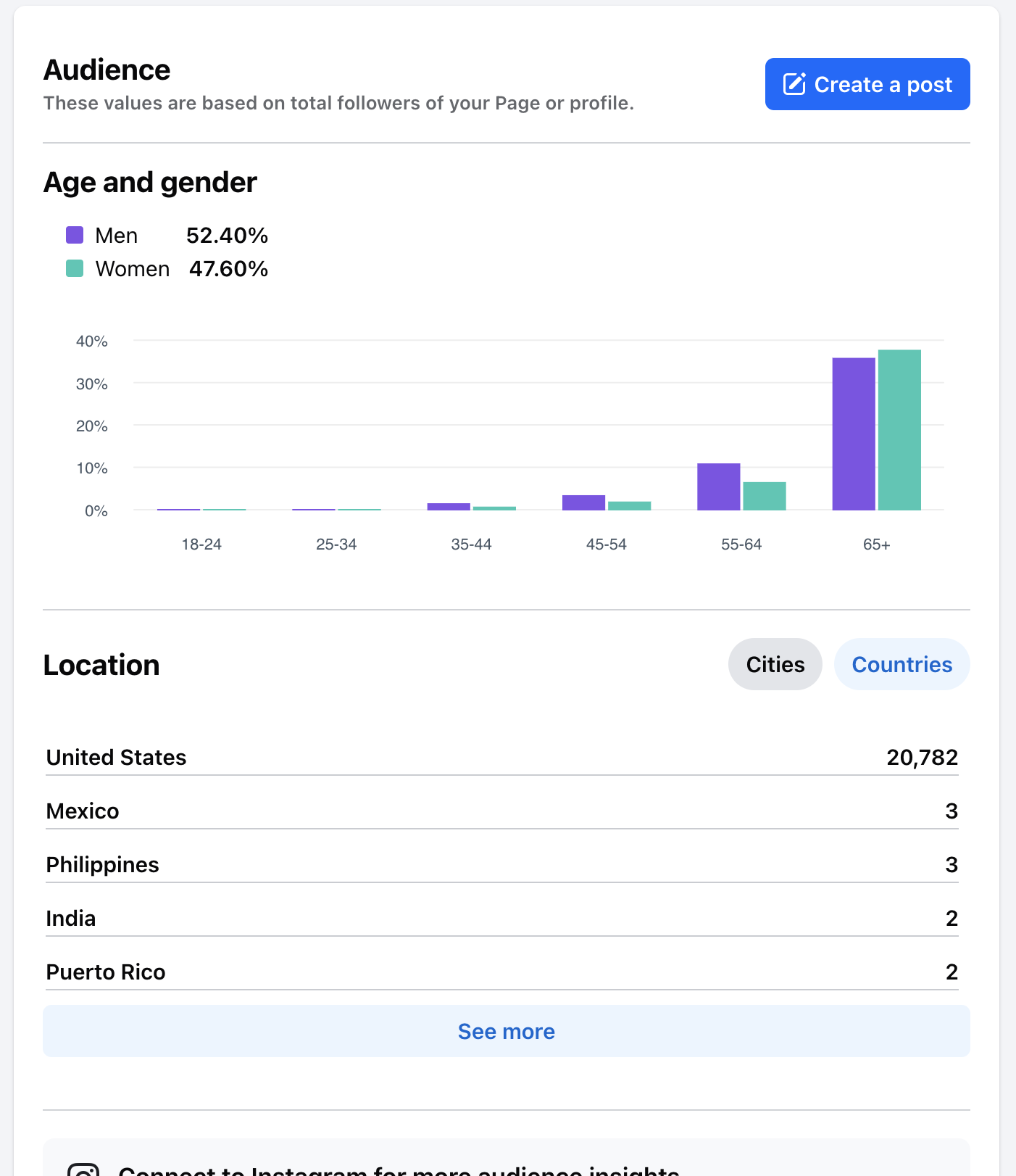1016x1176 pixels.
Task: Click the teal Women bar for 45-54
Action: pyautogui.click(x=629, y=505)
